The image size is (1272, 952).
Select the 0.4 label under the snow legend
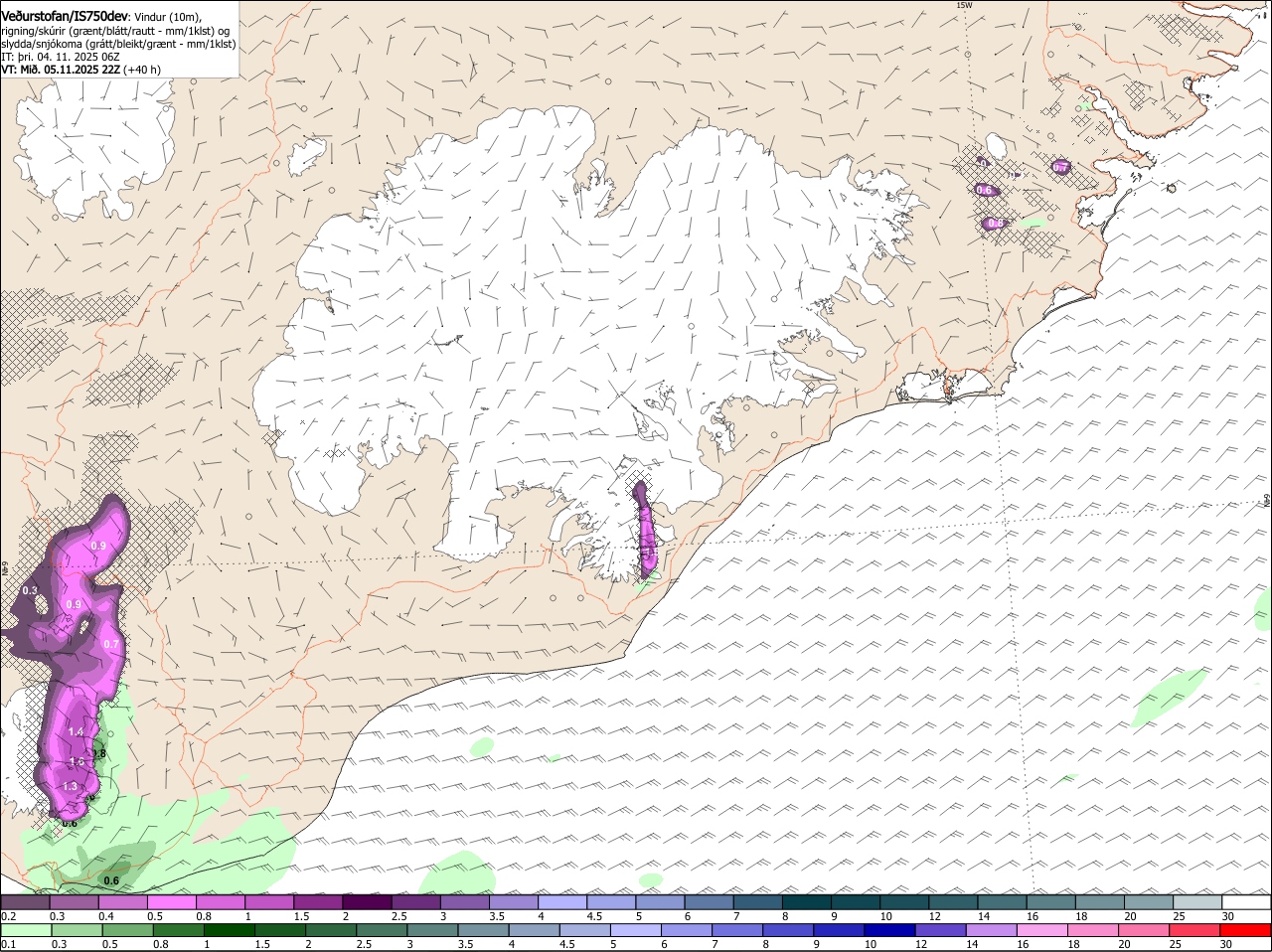106,916
